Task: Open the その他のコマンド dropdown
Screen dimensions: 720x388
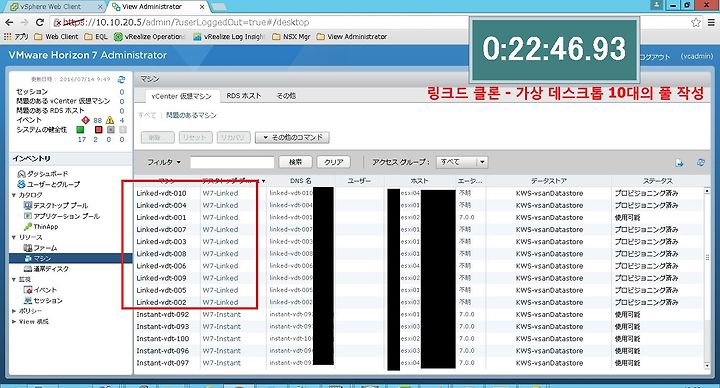Action: coord(292,137)
